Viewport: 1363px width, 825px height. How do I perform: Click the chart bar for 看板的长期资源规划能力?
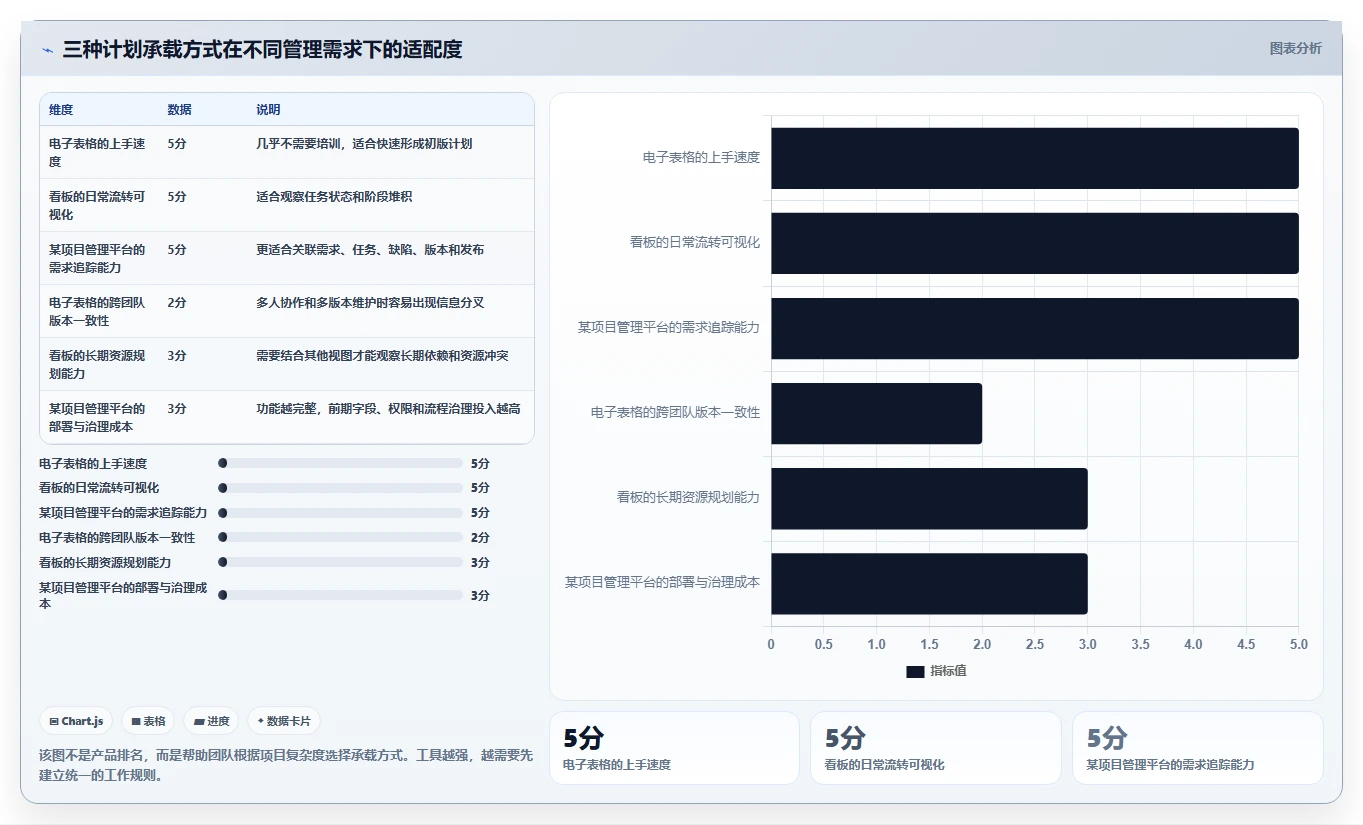point(929,498)
